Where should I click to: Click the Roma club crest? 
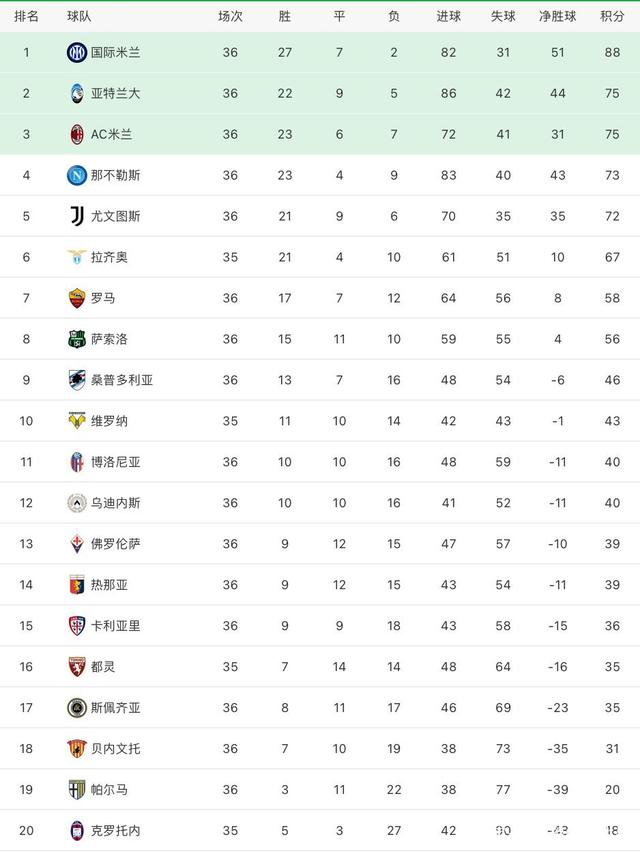(x=77, y=298)
